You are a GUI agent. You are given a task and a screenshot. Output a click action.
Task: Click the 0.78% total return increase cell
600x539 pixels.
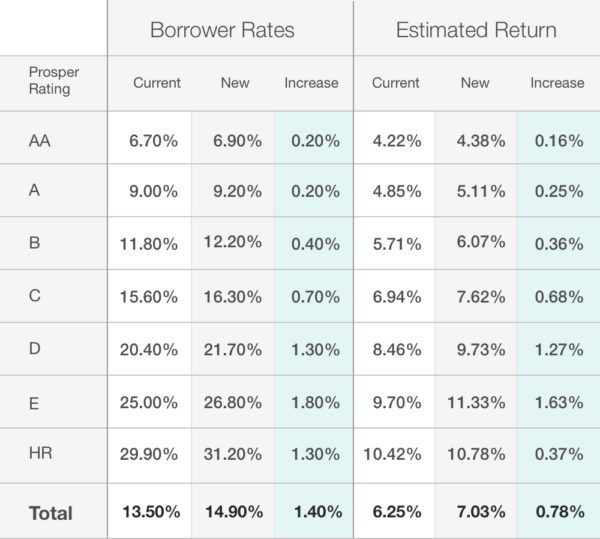(x=558, y=512)
